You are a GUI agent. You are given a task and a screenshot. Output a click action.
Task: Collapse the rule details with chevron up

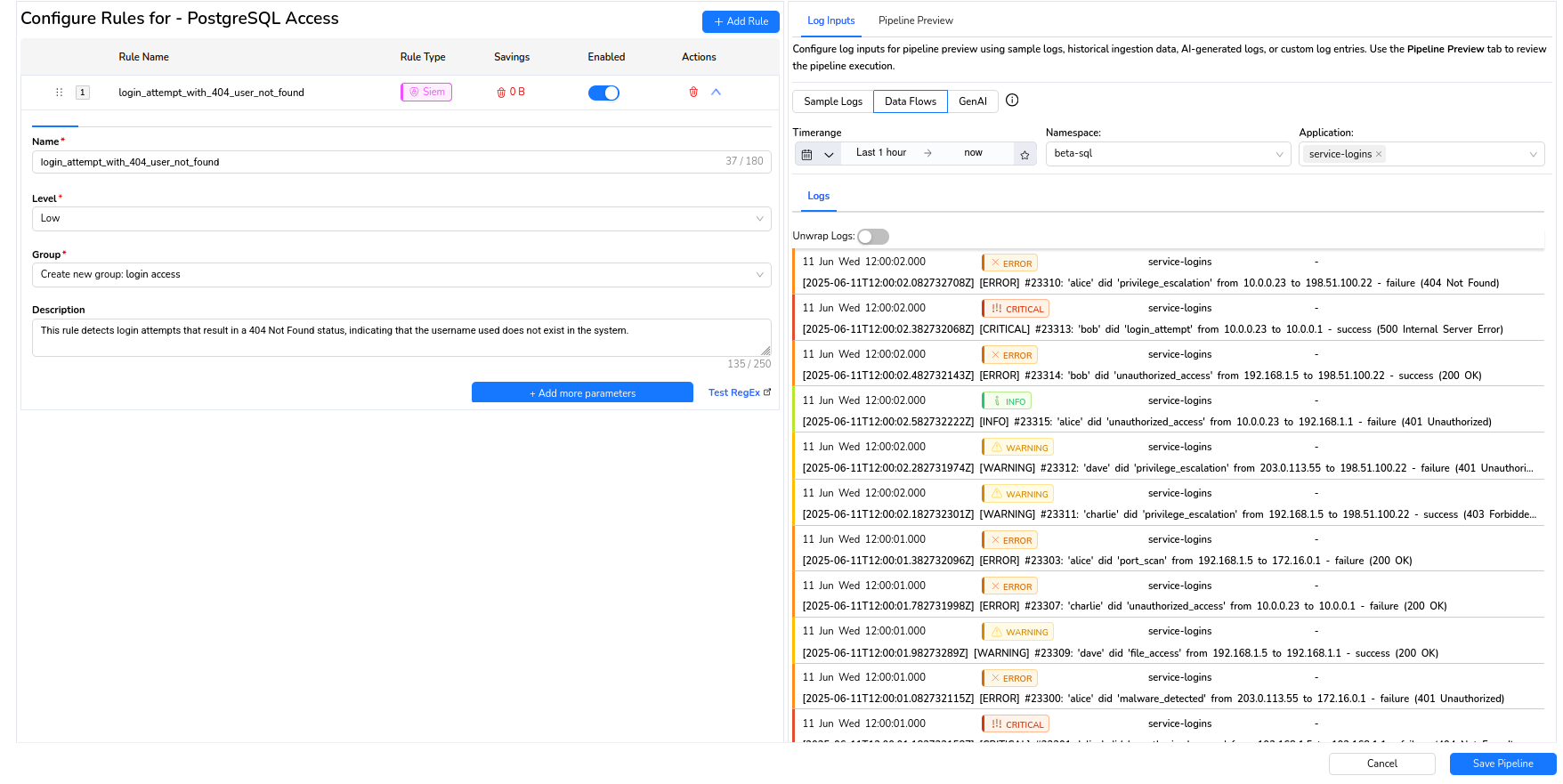click(x=716, y=93)
